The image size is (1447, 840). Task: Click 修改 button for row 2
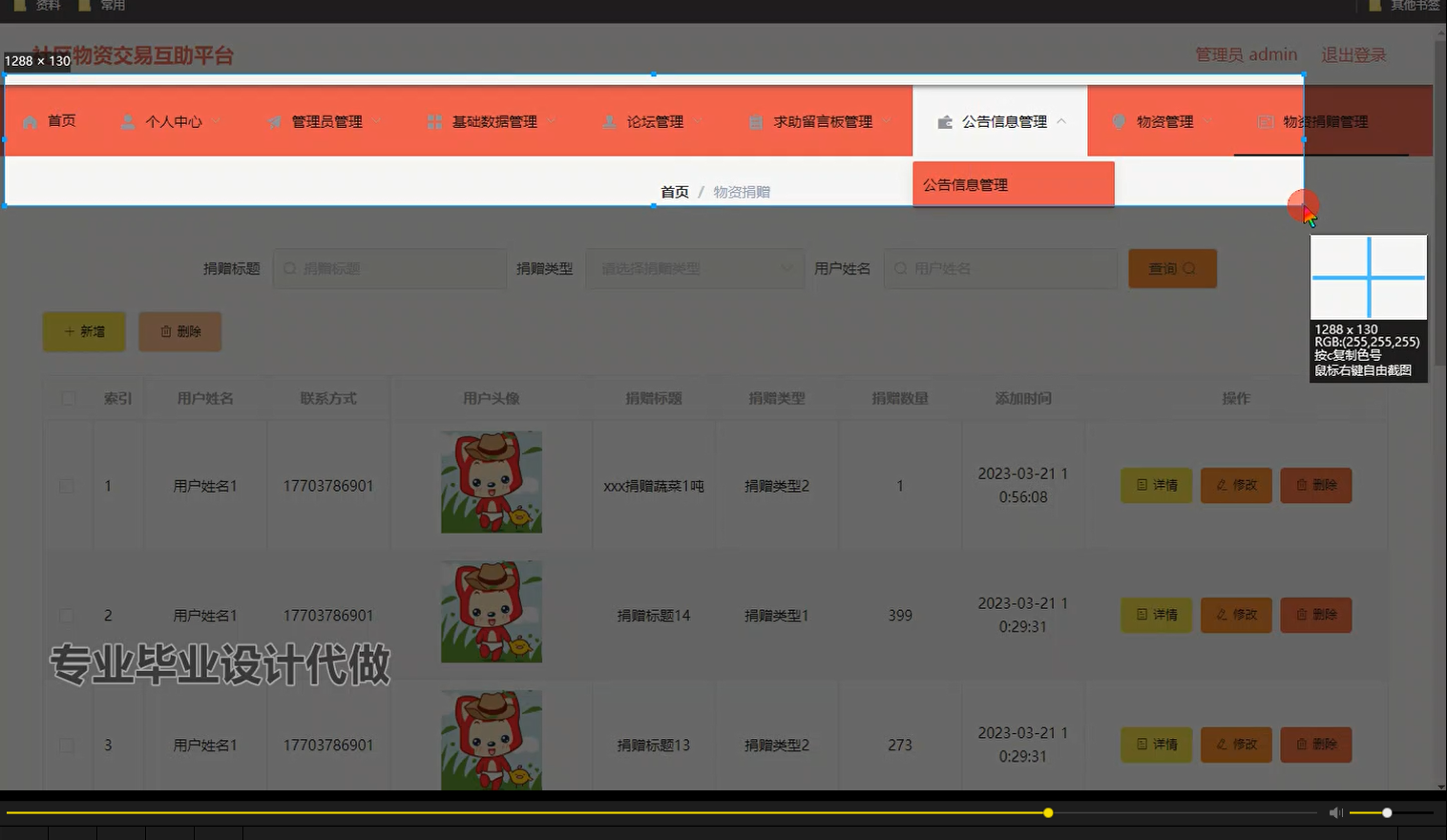click(x=1236, y=615)
